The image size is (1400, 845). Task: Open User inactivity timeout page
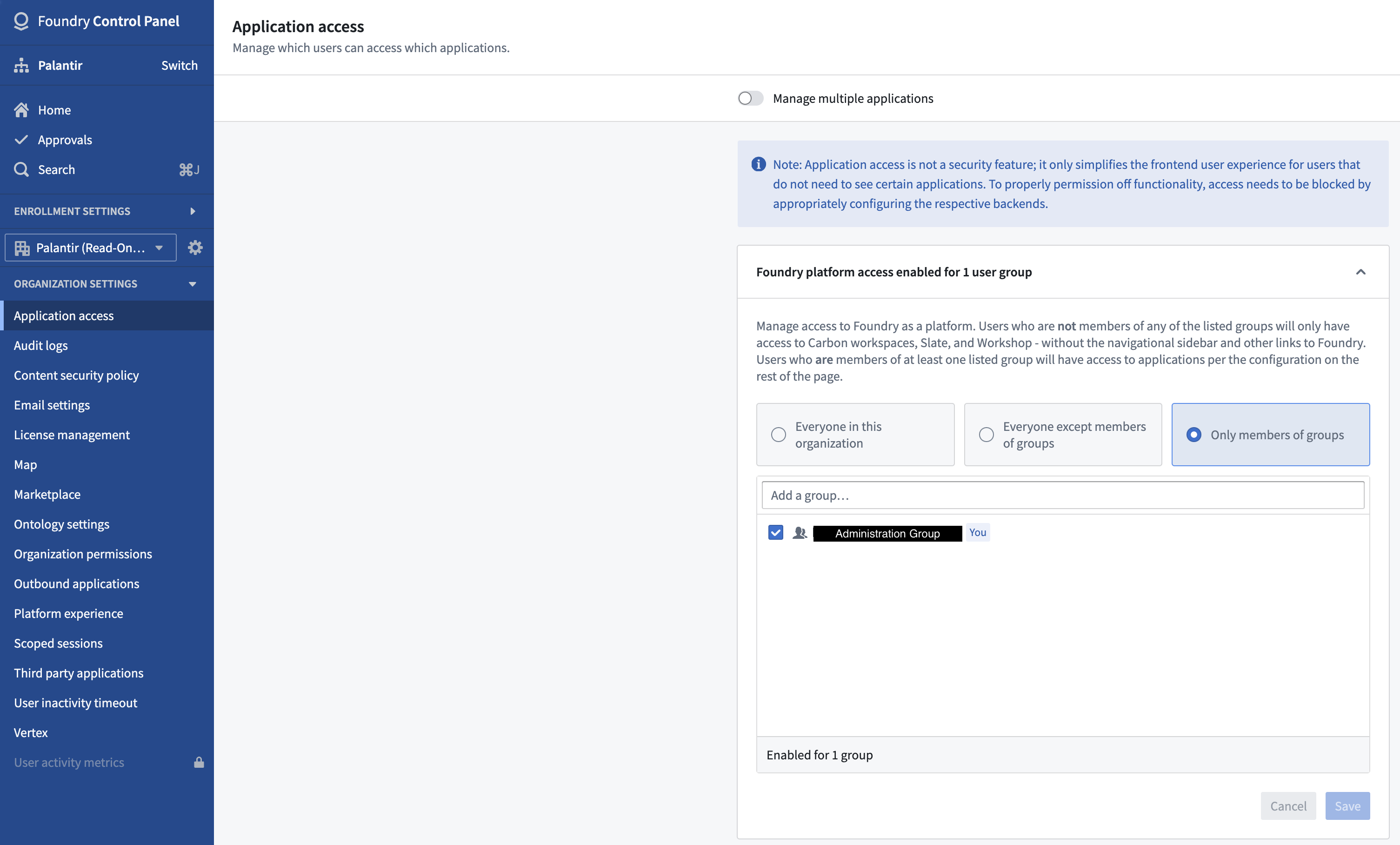point(107,703)
